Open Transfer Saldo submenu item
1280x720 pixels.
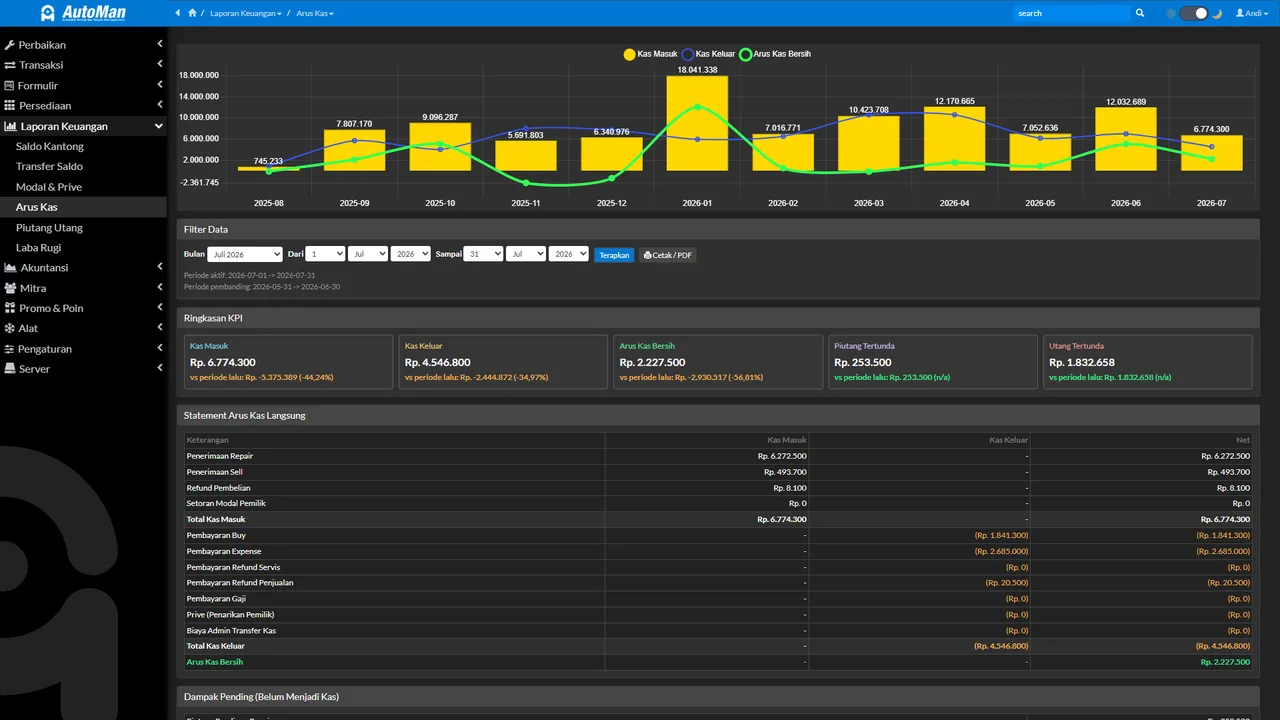(x=49, y=166)
